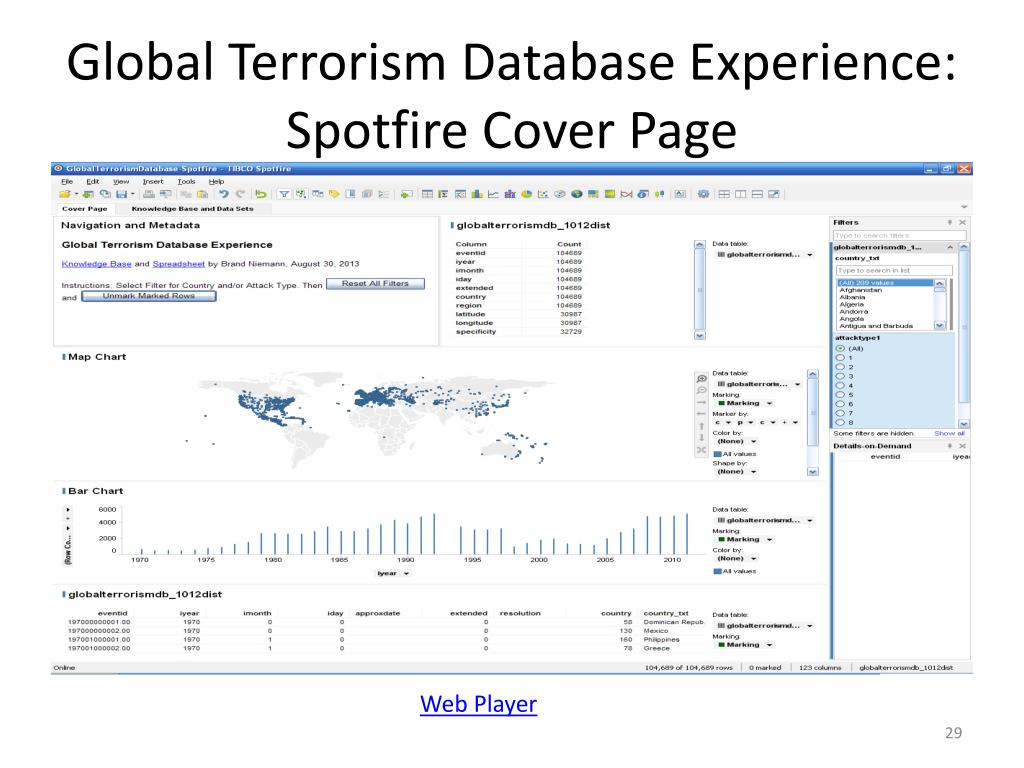Select attacktype1 option 3
Viewport: 1024px width, 768px height.
pos(840,376)
